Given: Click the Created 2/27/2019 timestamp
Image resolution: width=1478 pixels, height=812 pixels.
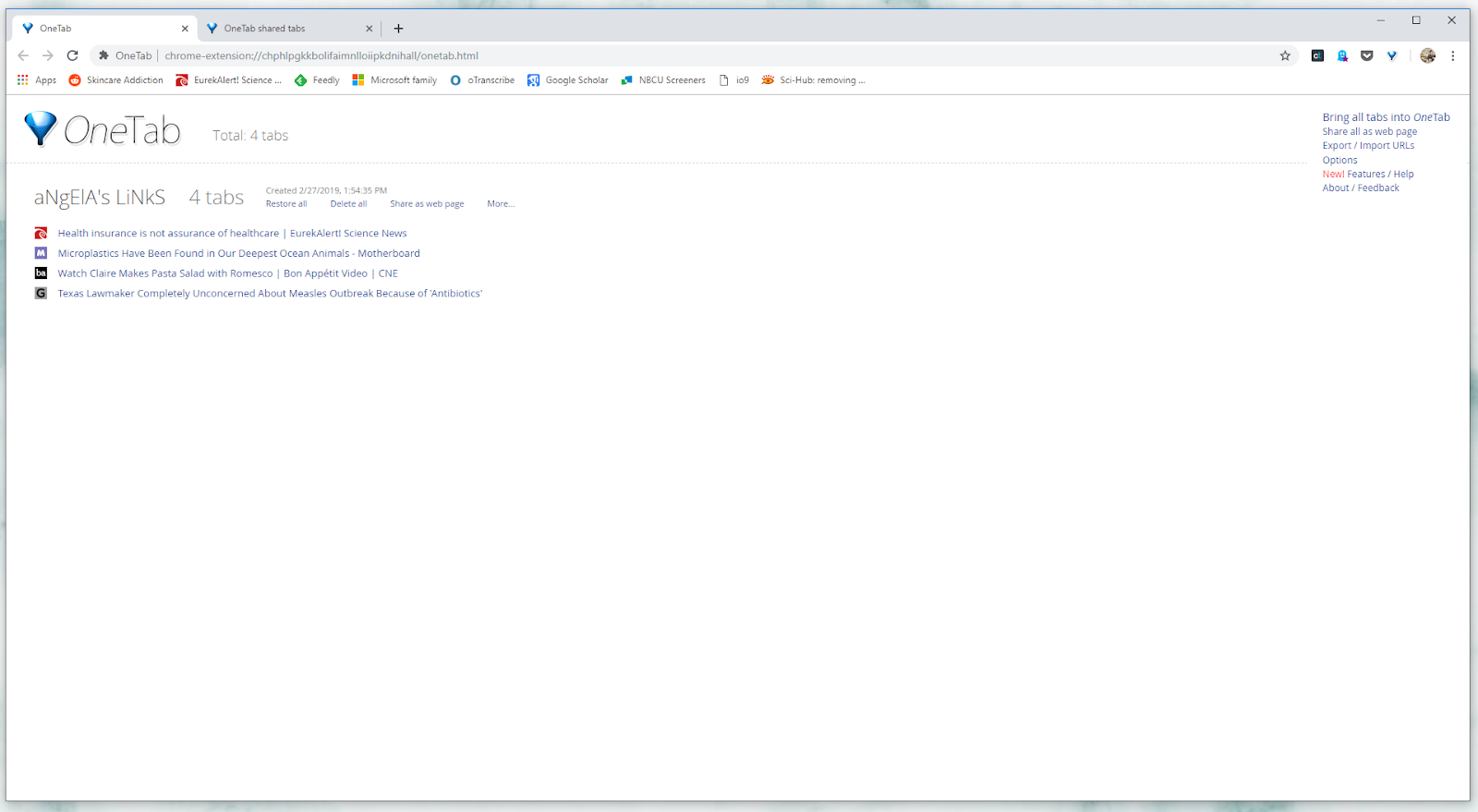Looking at the screenshot, I should [326, 190].
